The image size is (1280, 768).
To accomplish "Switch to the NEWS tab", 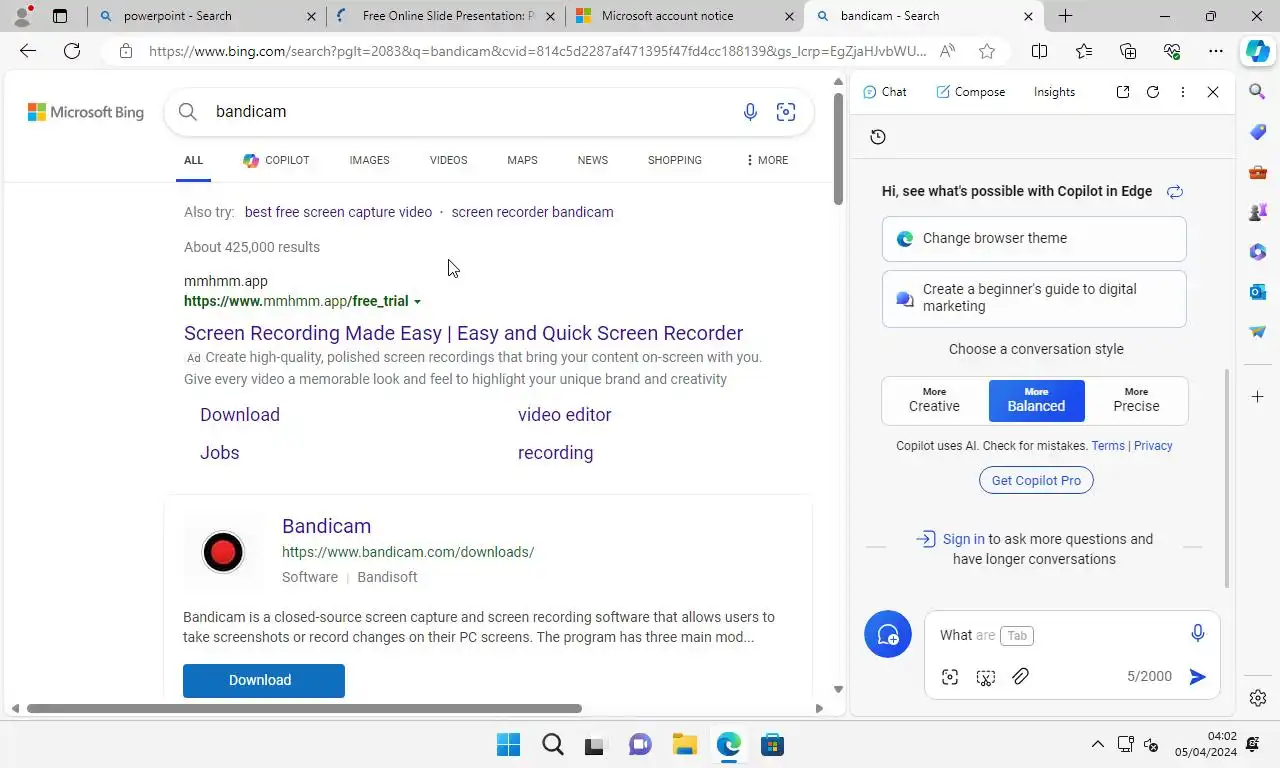I will tap(592, 160).
